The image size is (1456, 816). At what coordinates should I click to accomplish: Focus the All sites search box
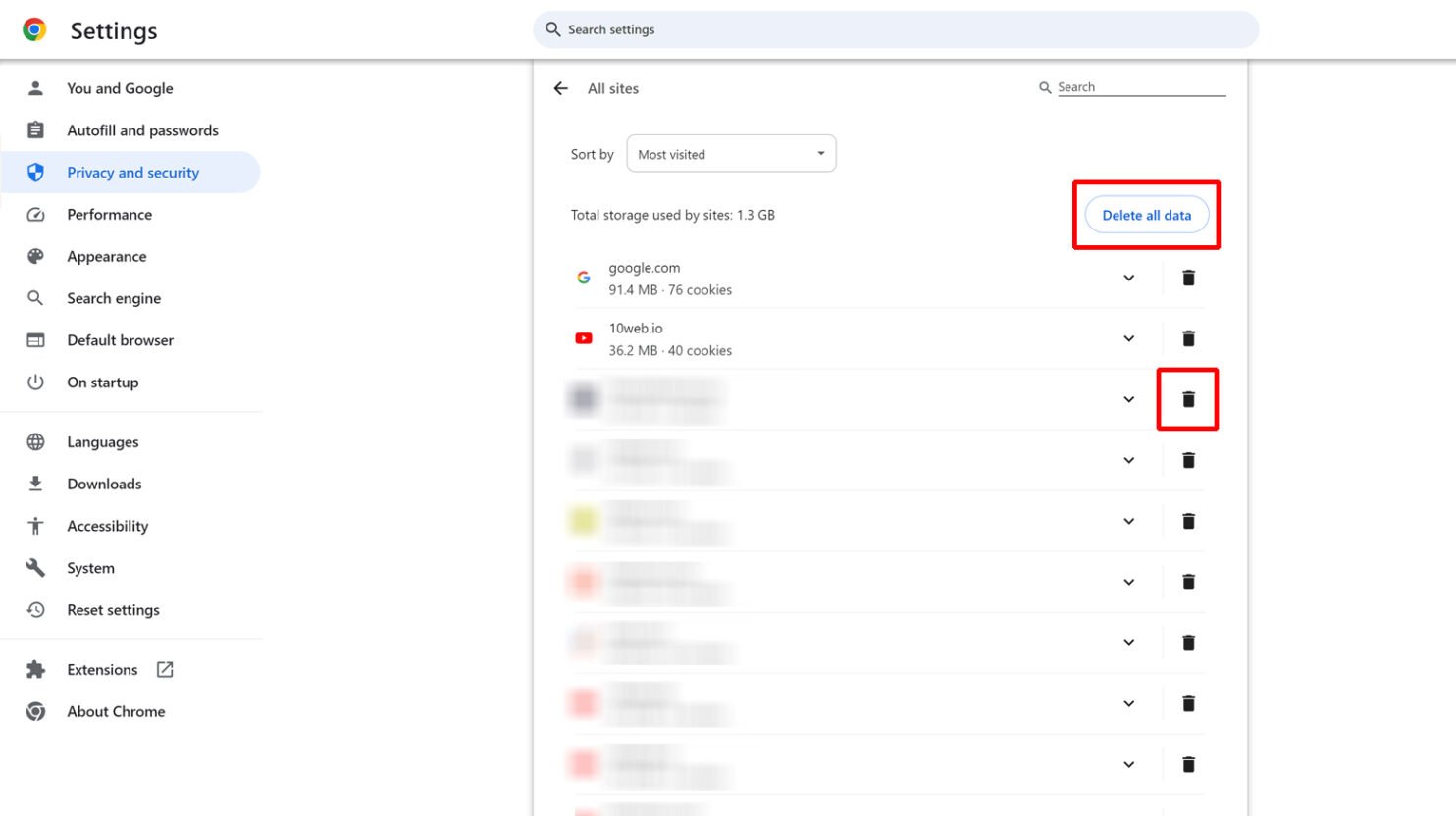(1140, 87)
